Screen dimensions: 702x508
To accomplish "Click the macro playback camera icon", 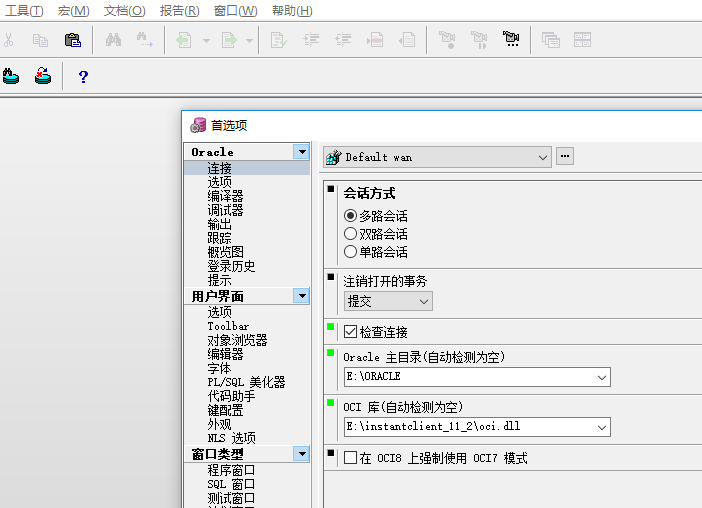I will pos(479,40).
